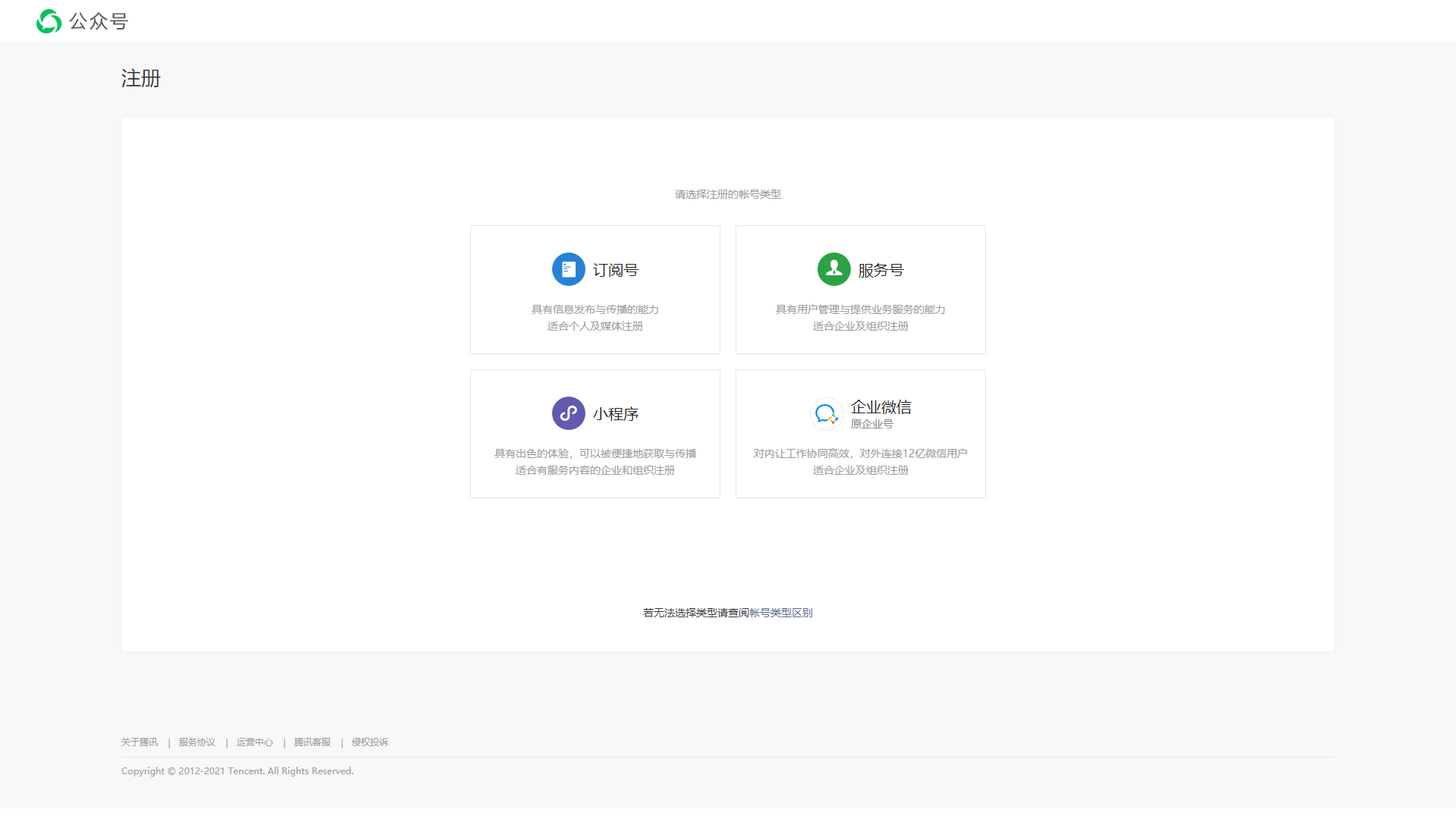The width and height of the screenshot is (1456, 819).
Task: Click the 企业微信 chat bubble icon
Action: pyautogui.click(x=826, y=414)
